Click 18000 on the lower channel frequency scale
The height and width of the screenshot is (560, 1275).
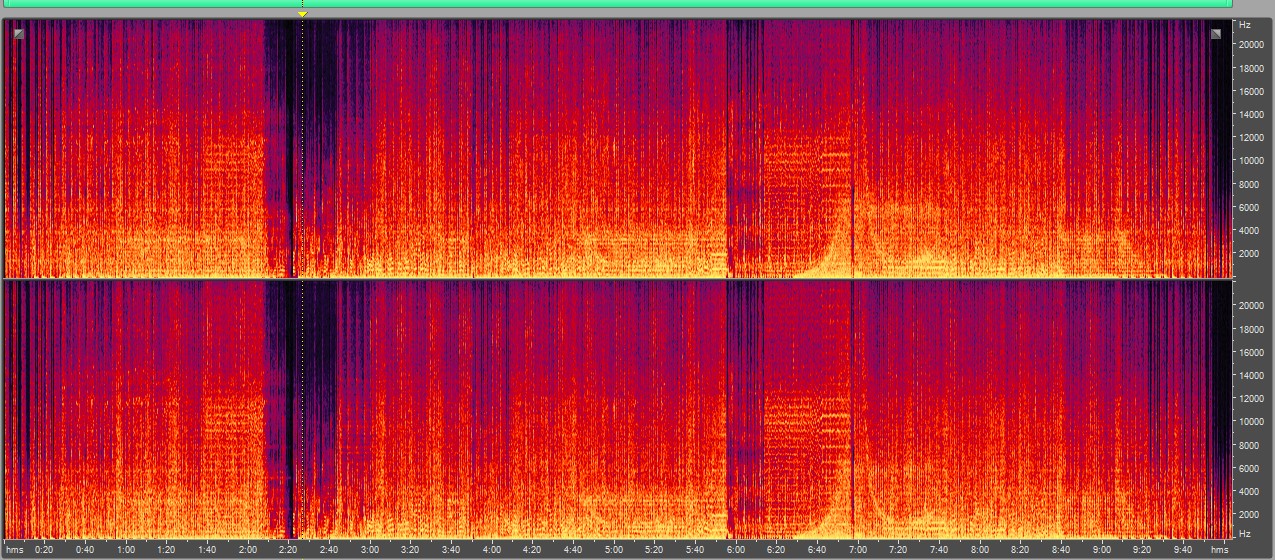coord(1253,329)
